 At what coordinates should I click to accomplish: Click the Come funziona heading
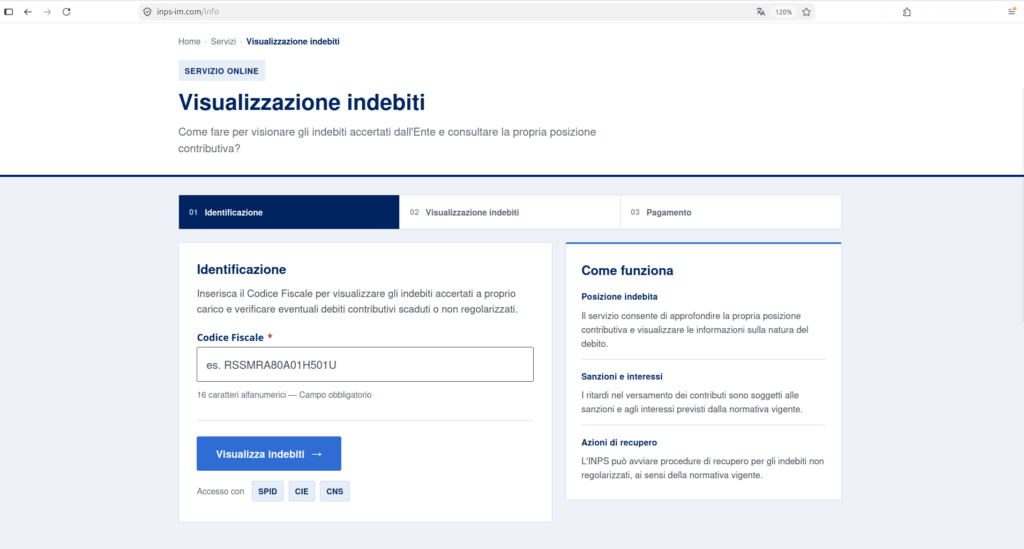[x=627, y=270]
